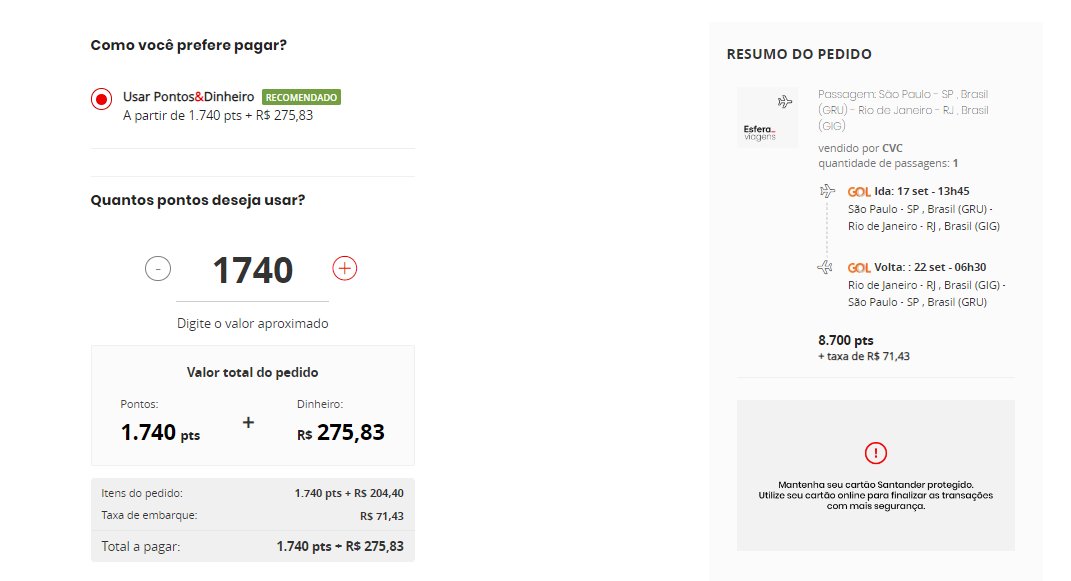Click the departing plane icon beside Ida

click(x=827, y=191)
